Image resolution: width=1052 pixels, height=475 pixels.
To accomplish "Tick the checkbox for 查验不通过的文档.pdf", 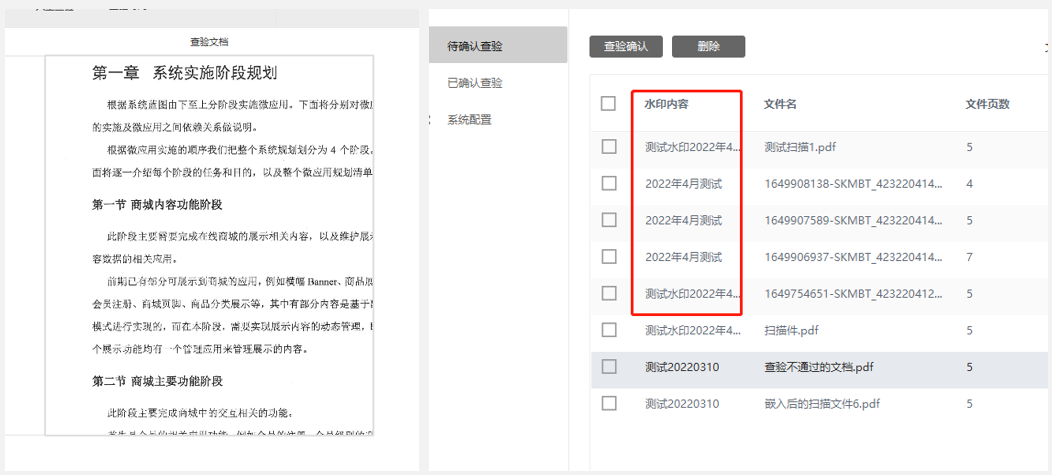I will 609,367.
